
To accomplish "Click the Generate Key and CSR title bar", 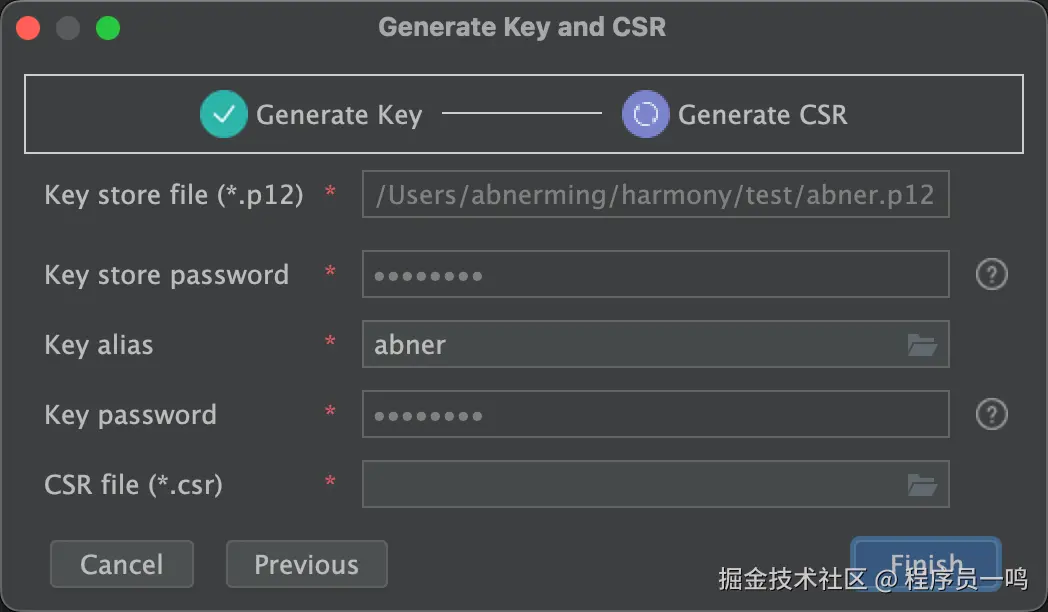I will tap(522, 27).
